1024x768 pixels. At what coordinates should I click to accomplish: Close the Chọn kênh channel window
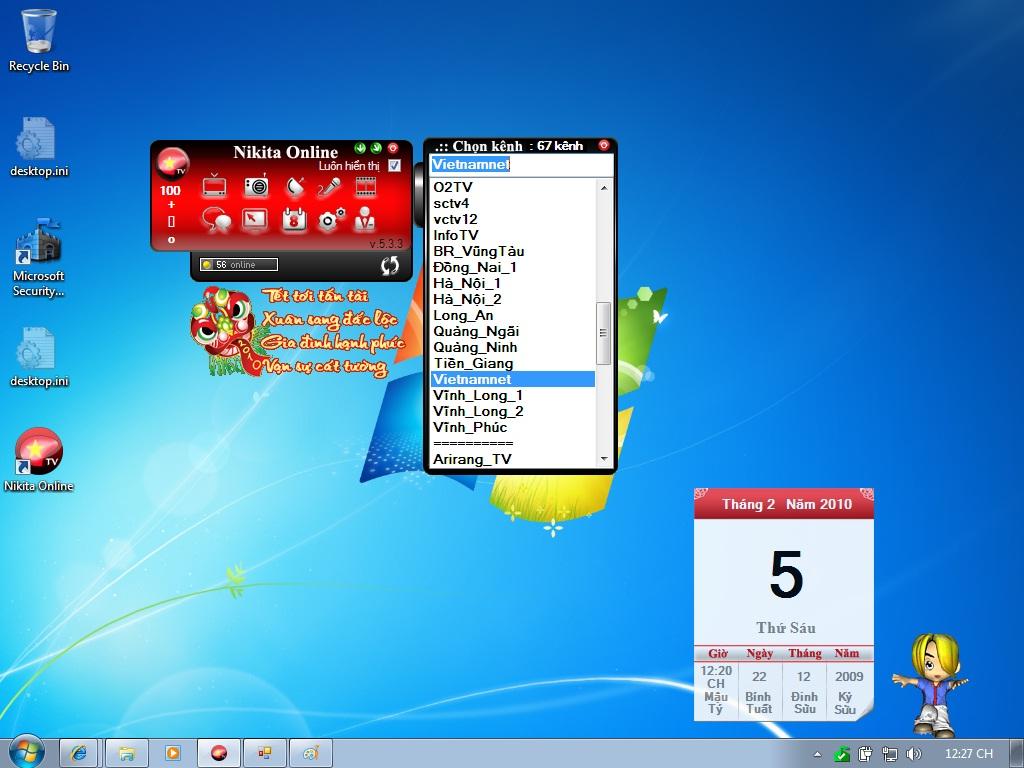tap(604, 145)
